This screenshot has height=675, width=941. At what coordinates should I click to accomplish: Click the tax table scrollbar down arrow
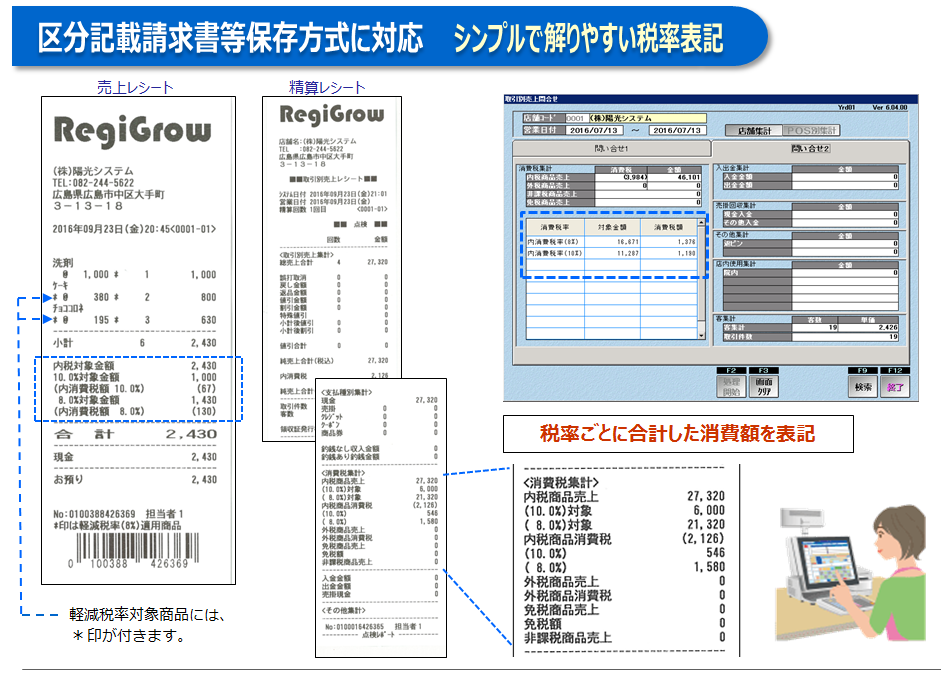tap(701, 336)
